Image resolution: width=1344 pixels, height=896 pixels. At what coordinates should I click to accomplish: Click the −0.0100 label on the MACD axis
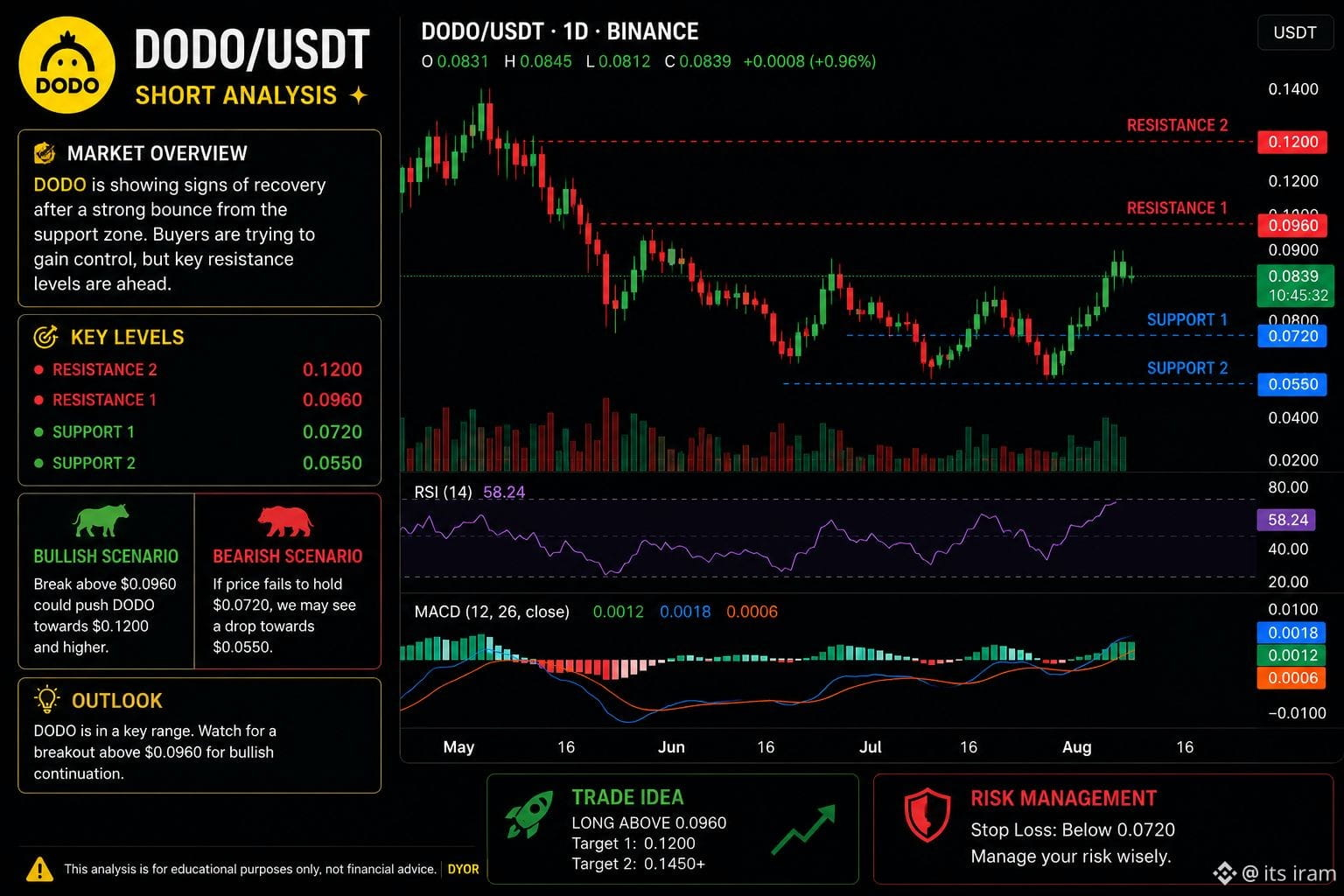(1297, 713)
